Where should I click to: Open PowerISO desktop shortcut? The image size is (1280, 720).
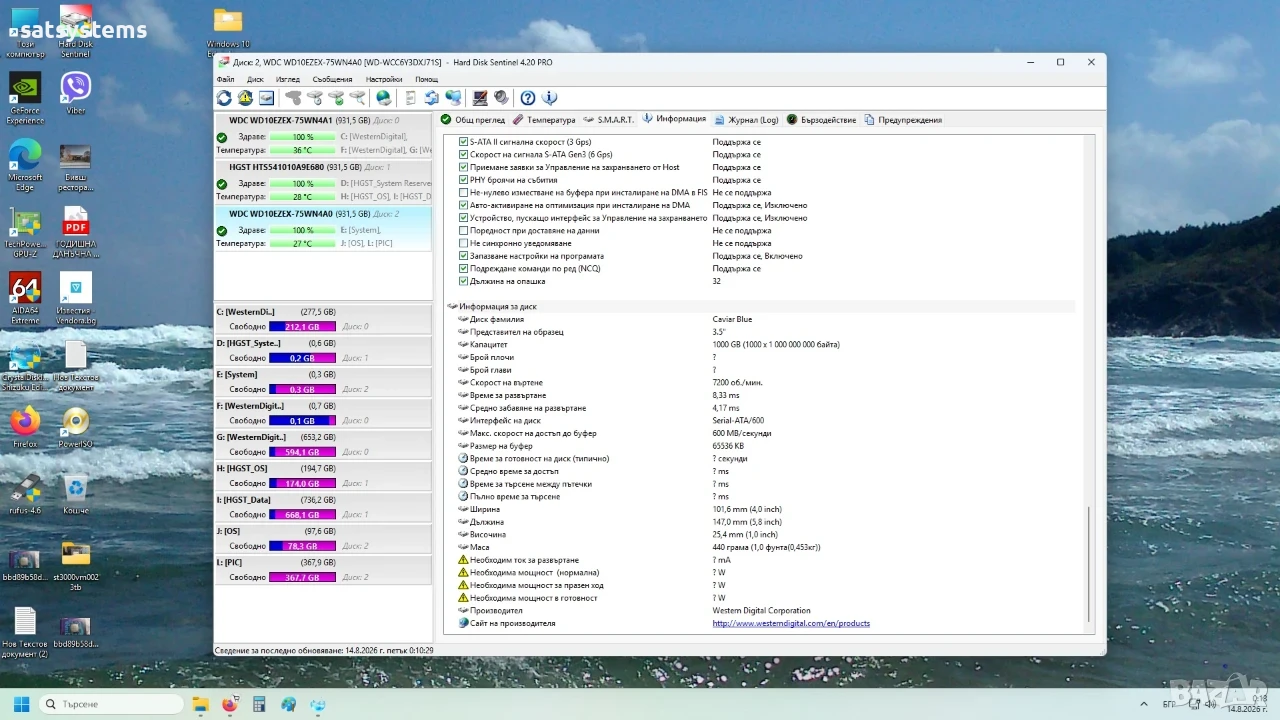point(76,428)
